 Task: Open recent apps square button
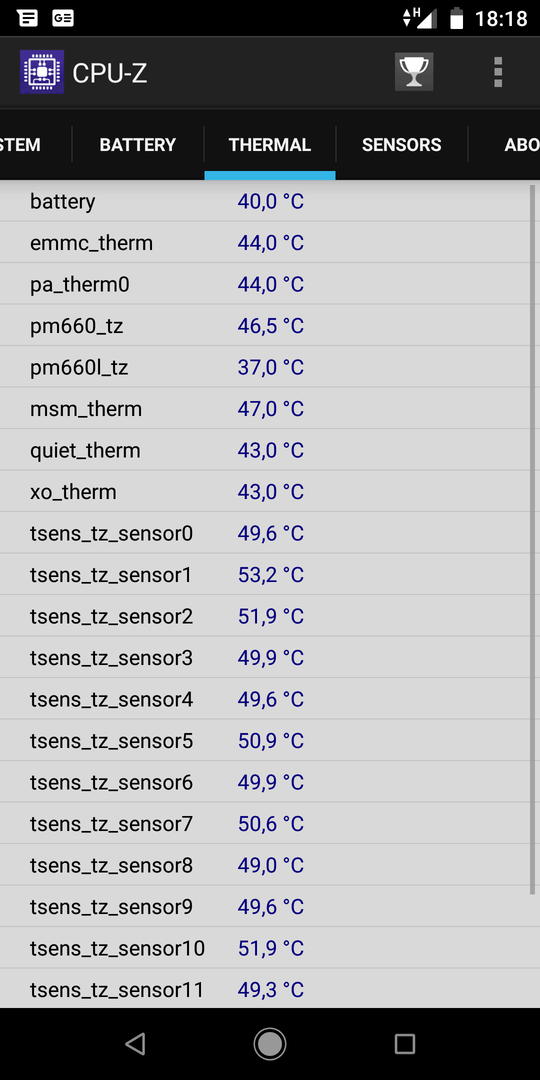pyautogui.click(x=405, y=1044)
